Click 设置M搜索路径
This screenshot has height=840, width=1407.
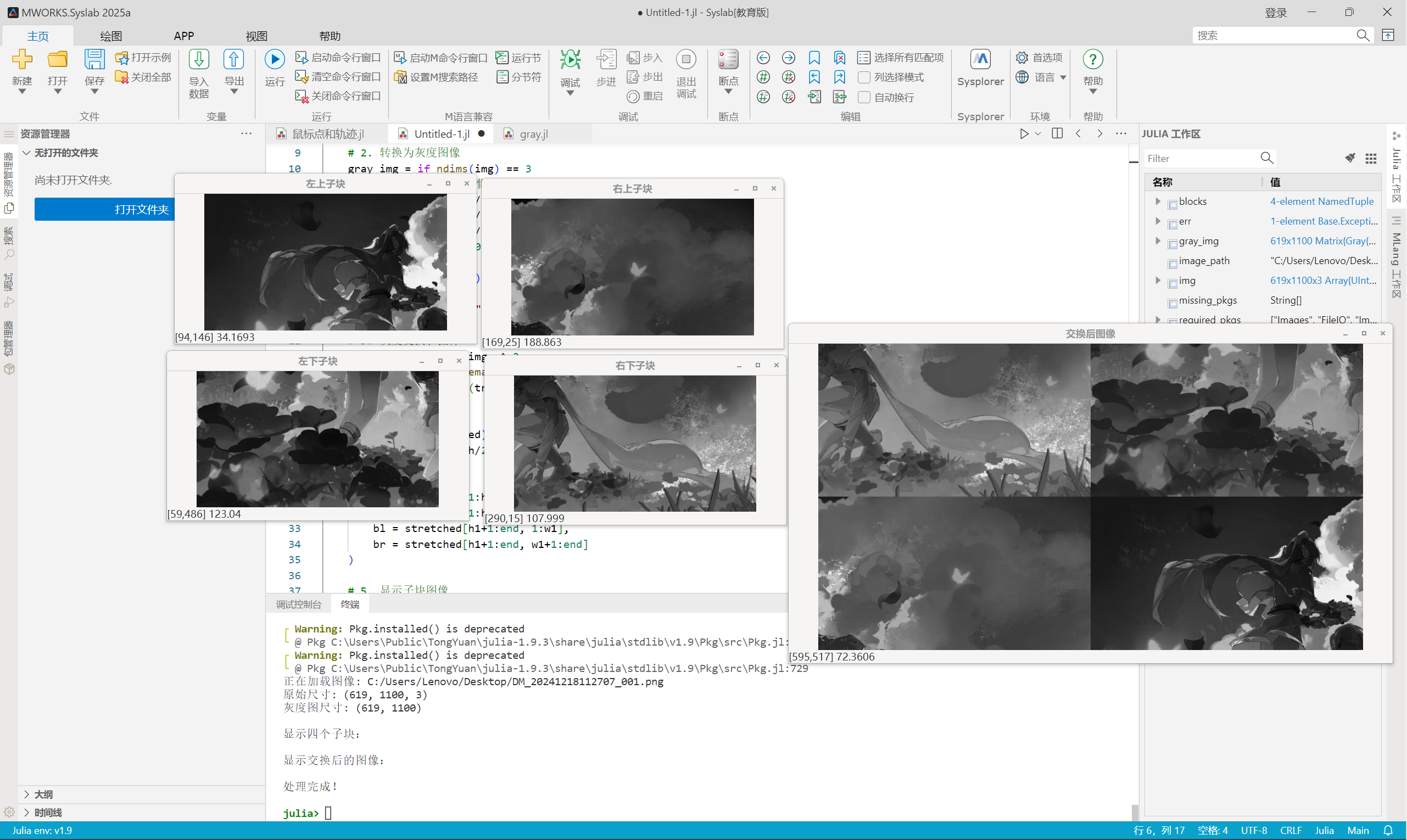tap(436, 77)
